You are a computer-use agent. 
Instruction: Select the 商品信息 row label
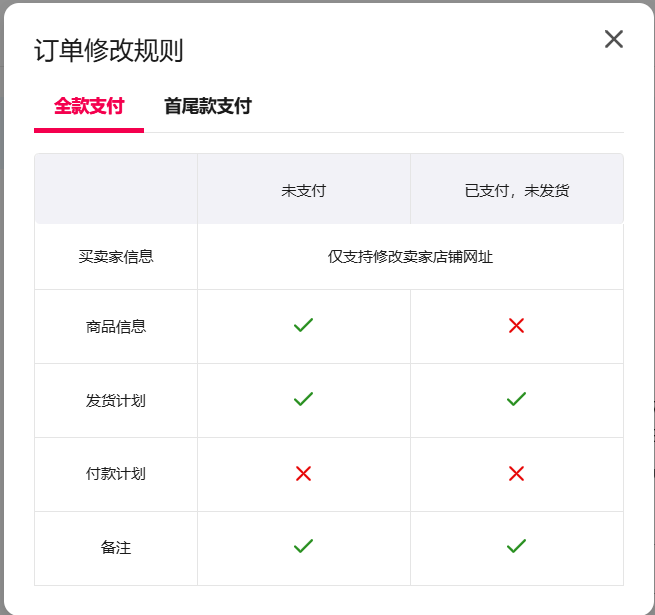(x=116, y=326)
